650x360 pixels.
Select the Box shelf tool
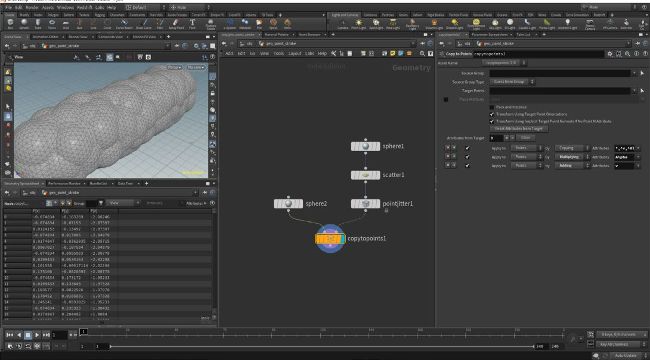[10, 24]
